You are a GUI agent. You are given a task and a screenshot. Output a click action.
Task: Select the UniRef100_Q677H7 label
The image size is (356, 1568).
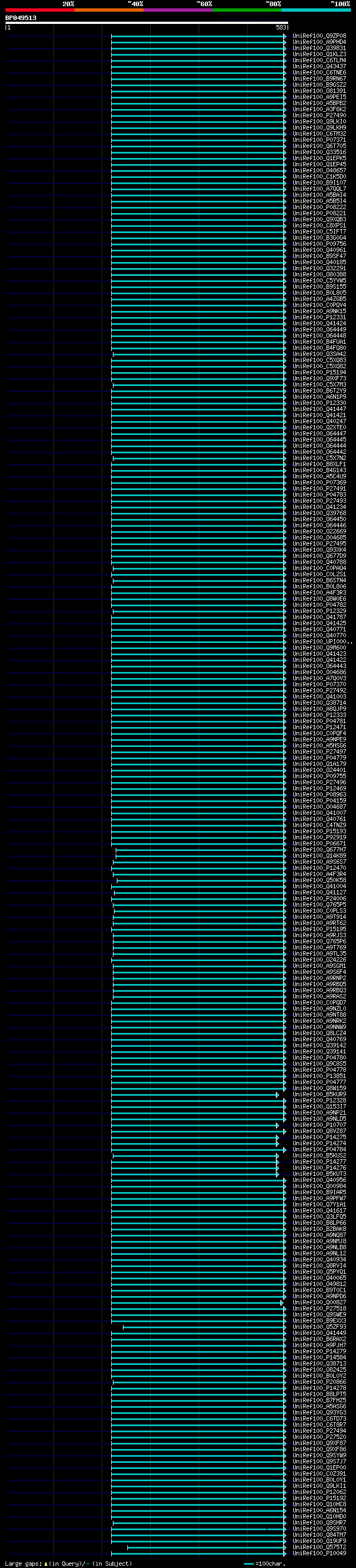[x=319, y=849]
